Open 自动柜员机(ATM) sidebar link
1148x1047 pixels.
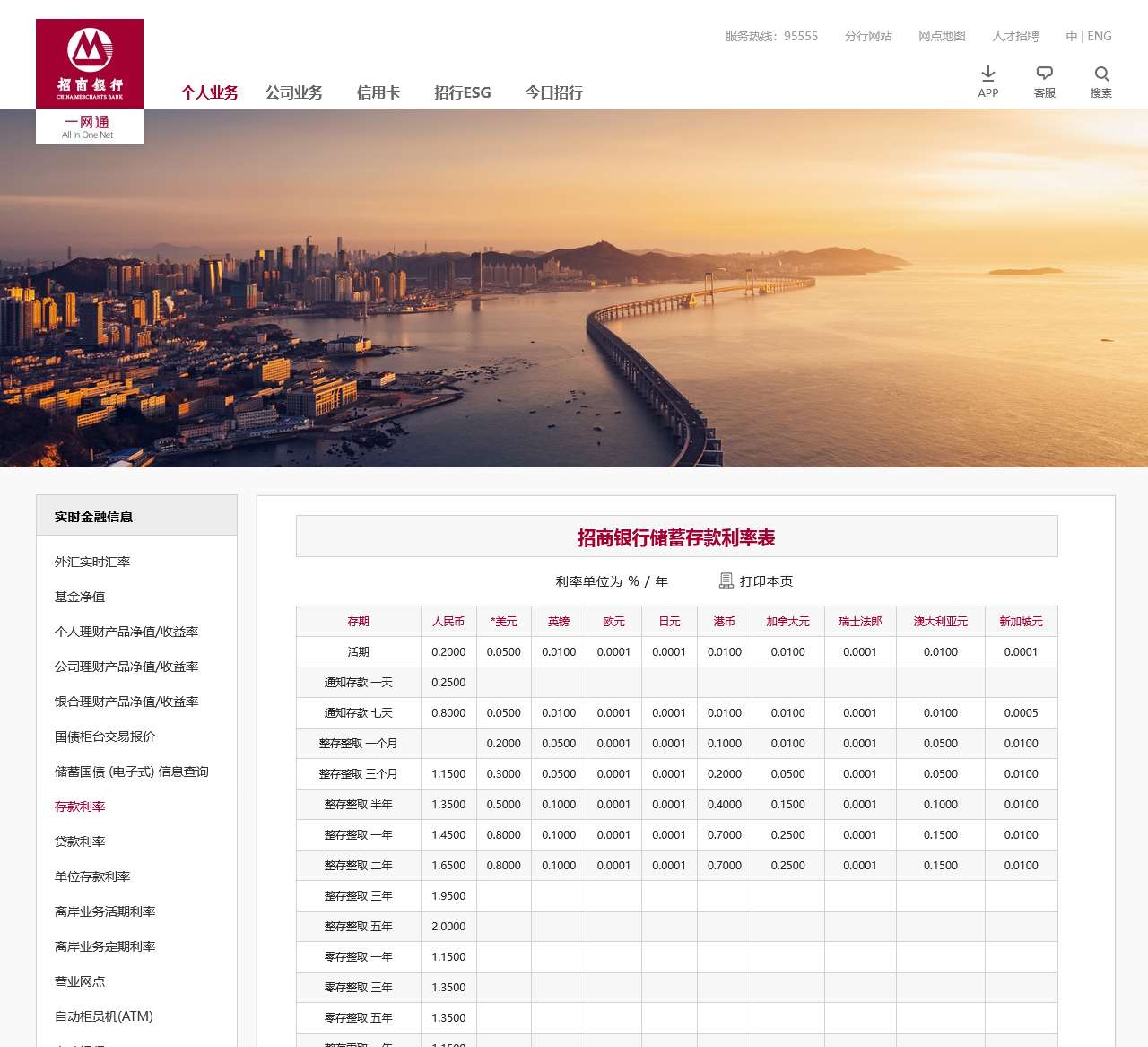(x=104, y=1016)
